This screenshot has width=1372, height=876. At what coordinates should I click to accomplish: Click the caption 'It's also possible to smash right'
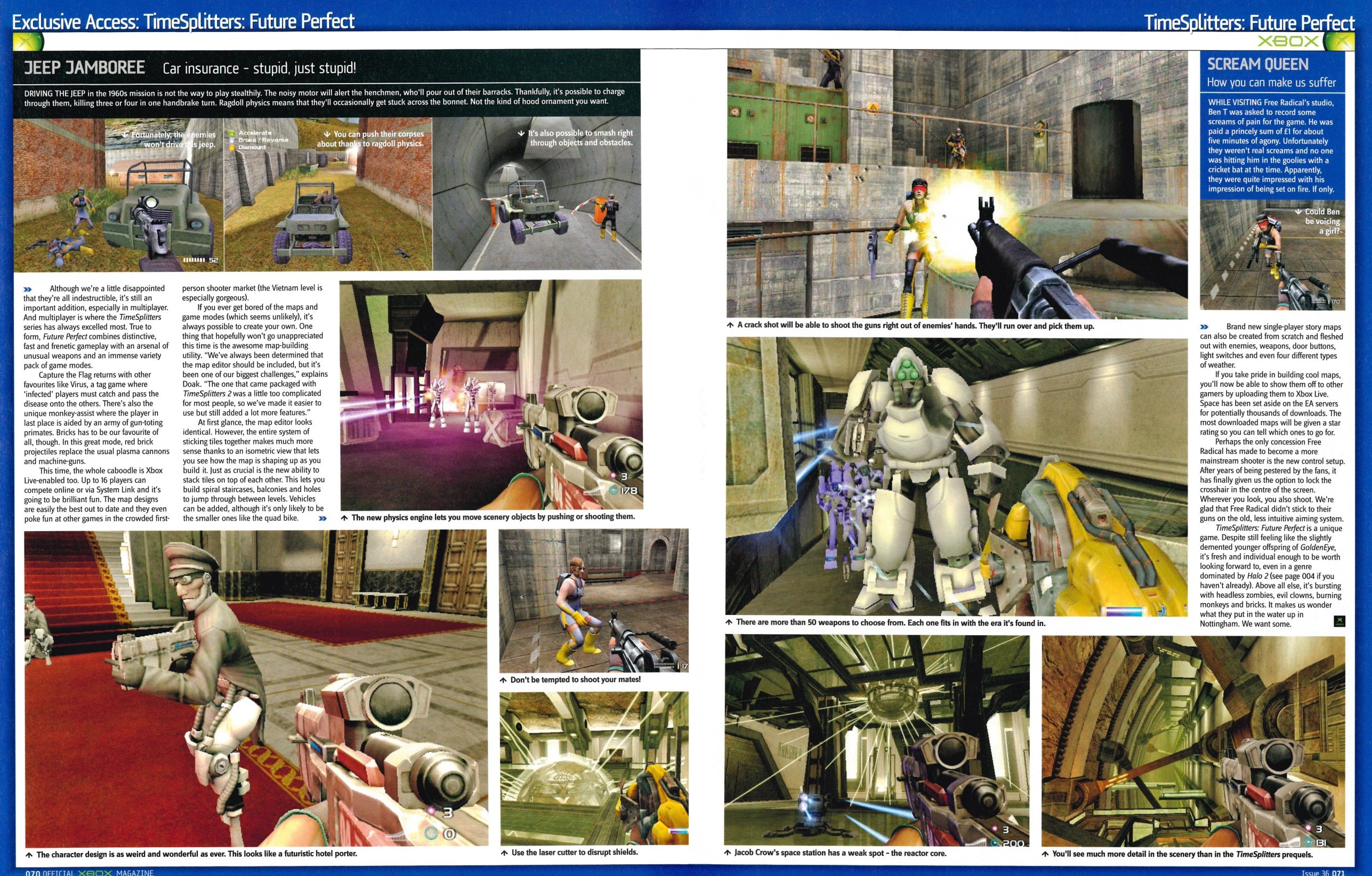580,133
